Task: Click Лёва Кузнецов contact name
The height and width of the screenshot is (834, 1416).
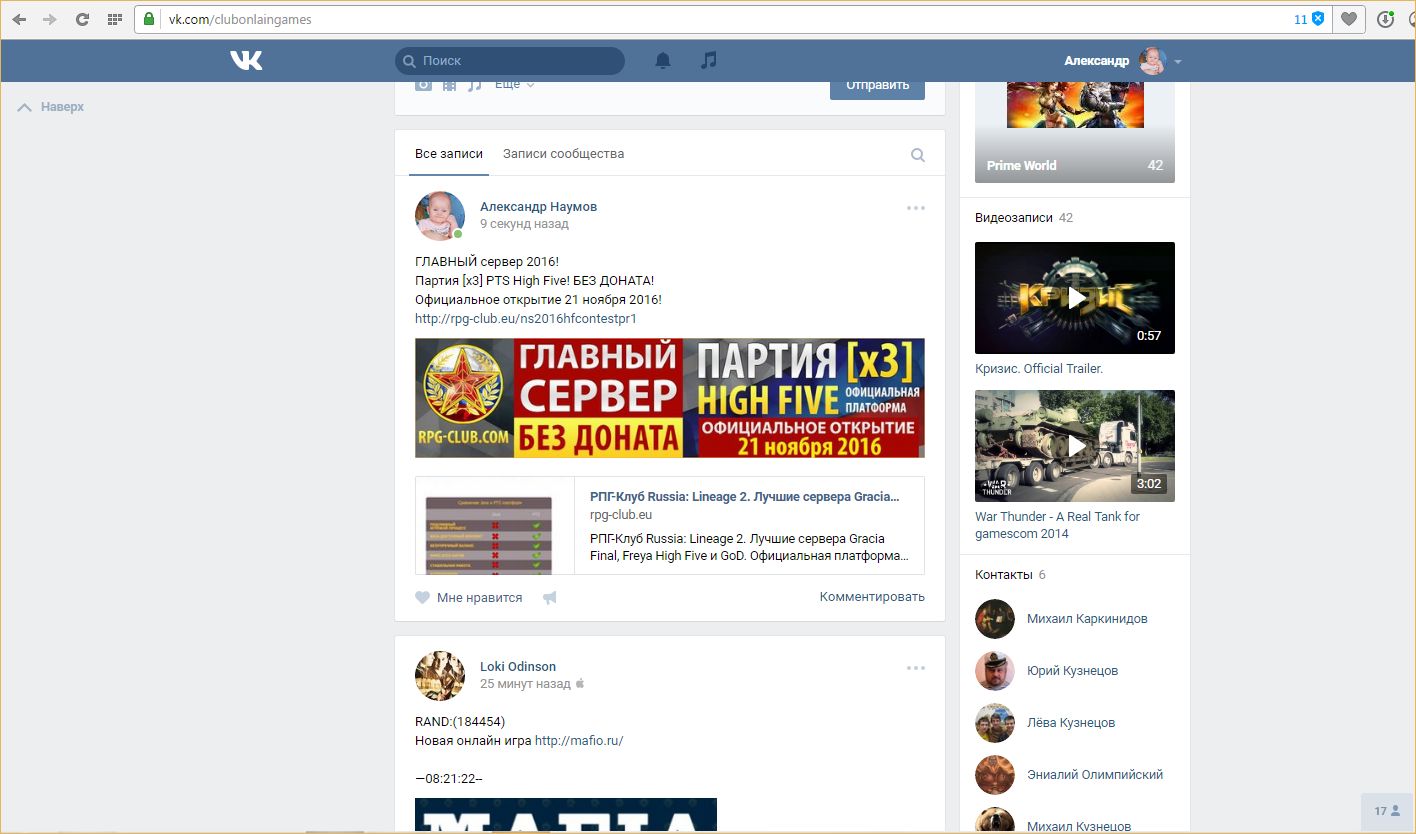Action: point(1071,723)
